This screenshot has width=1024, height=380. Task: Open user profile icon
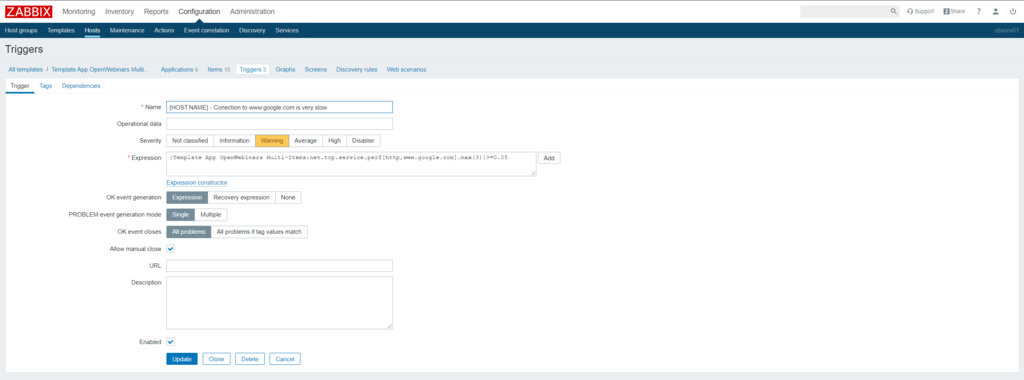click(x=995, y=11)
